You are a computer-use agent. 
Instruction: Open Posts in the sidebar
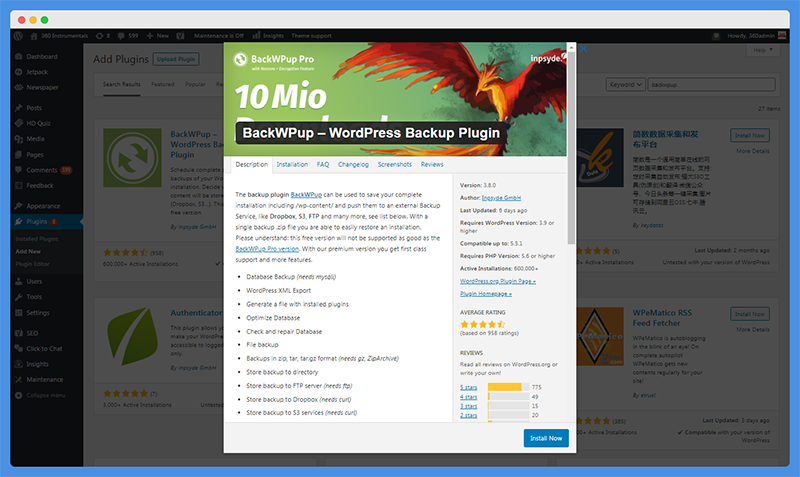coord(34,108)
